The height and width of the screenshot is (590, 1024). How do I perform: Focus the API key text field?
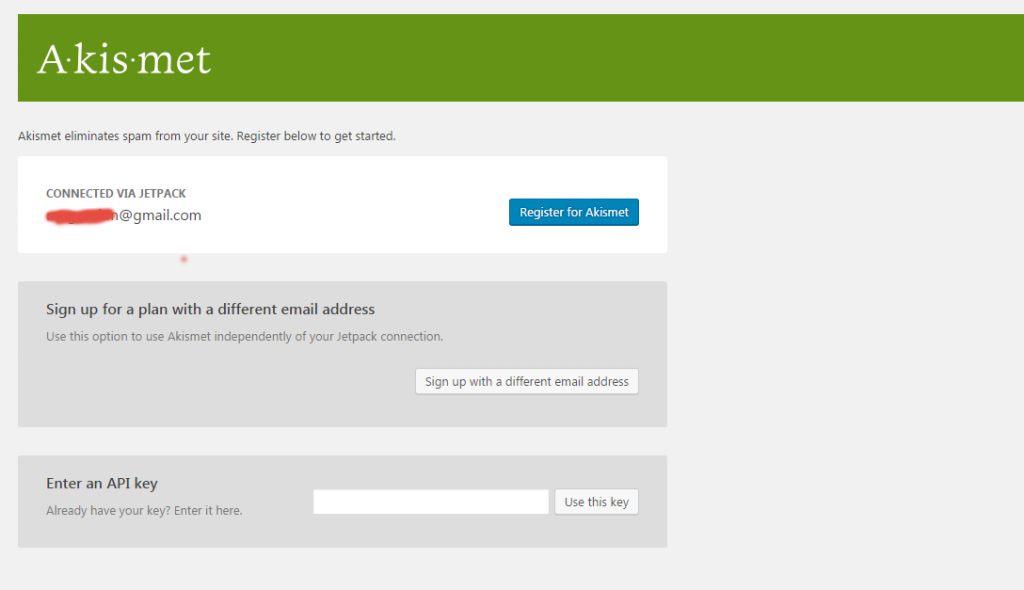(x=431, y=502)
